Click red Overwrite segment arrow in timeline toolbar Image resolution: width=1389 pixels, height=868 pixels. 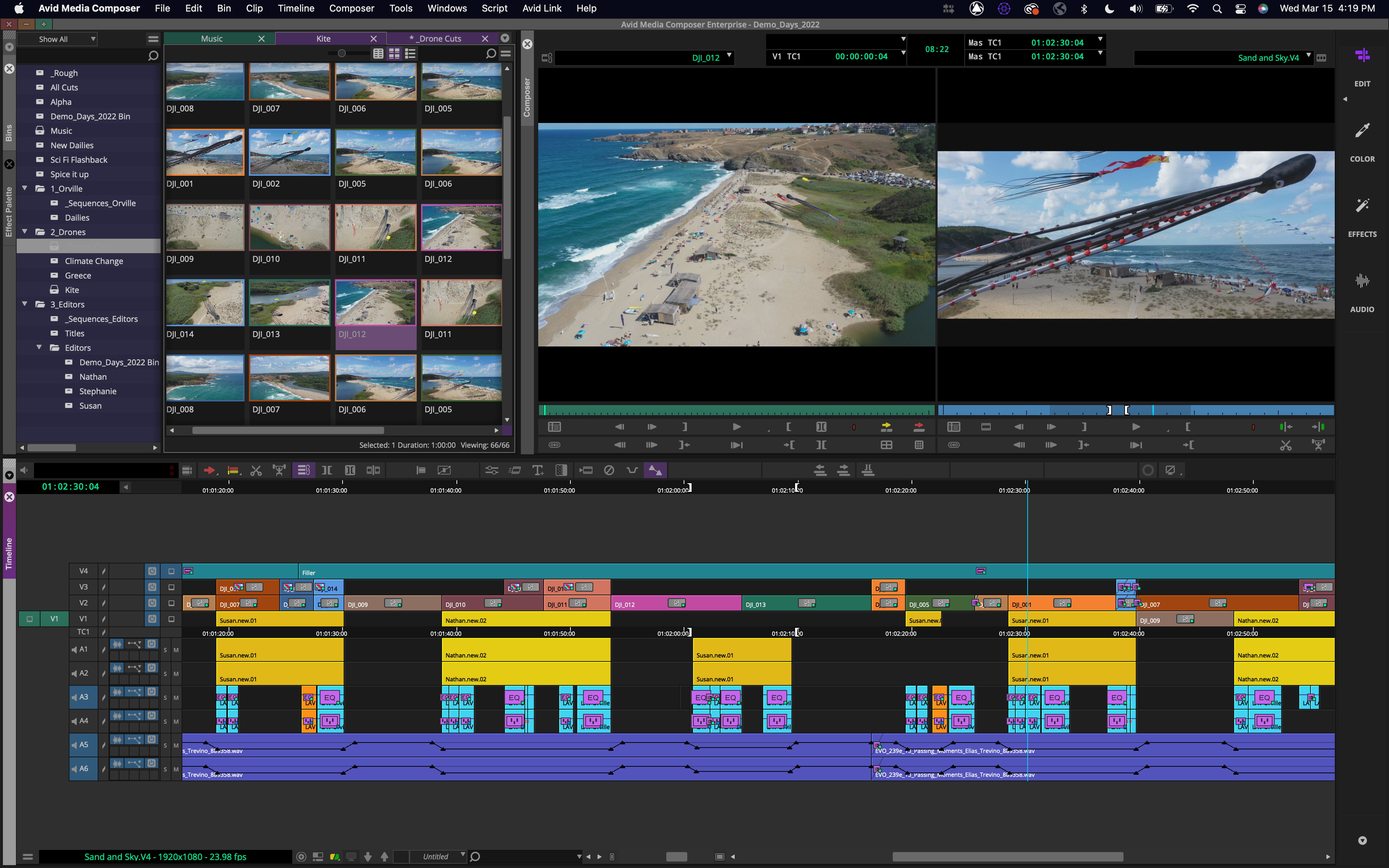[x=209, y=471]
